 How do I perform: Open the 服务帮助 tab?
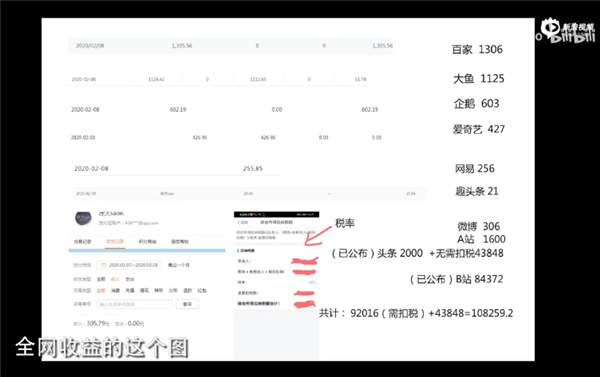tap(180, 242)
